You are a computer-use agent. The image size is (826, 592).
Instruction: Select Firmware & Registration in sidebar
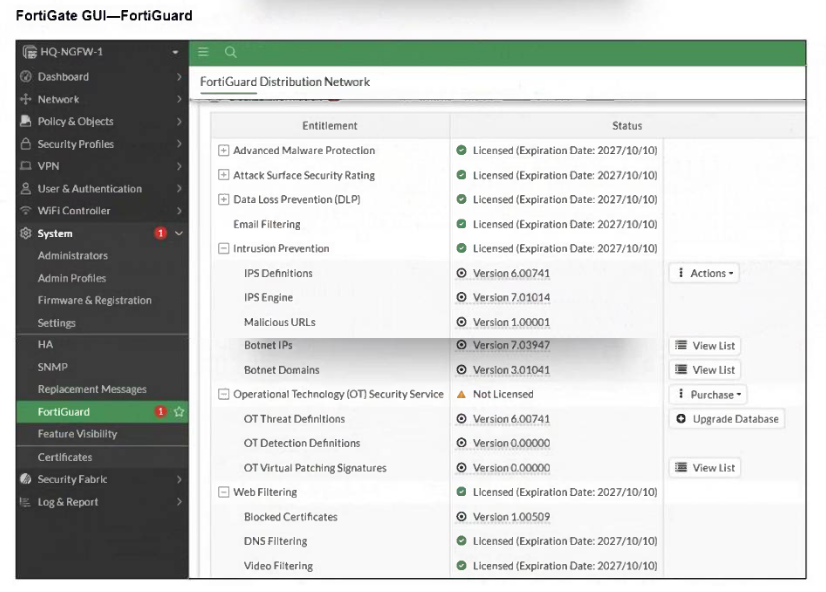[95, 300]
